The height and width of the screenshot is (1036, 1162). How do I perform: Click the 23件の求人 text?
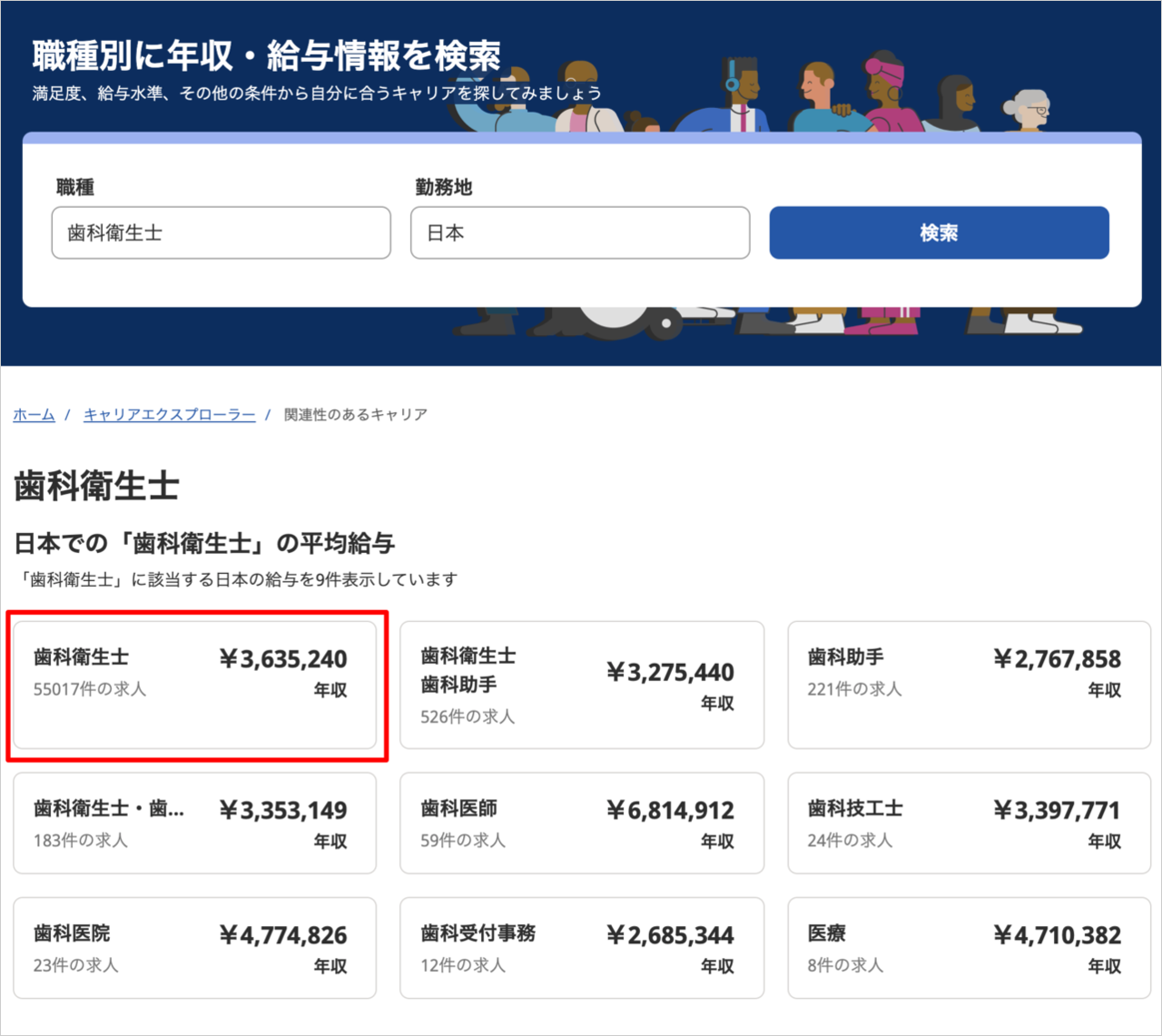click(x=76, y=965)
